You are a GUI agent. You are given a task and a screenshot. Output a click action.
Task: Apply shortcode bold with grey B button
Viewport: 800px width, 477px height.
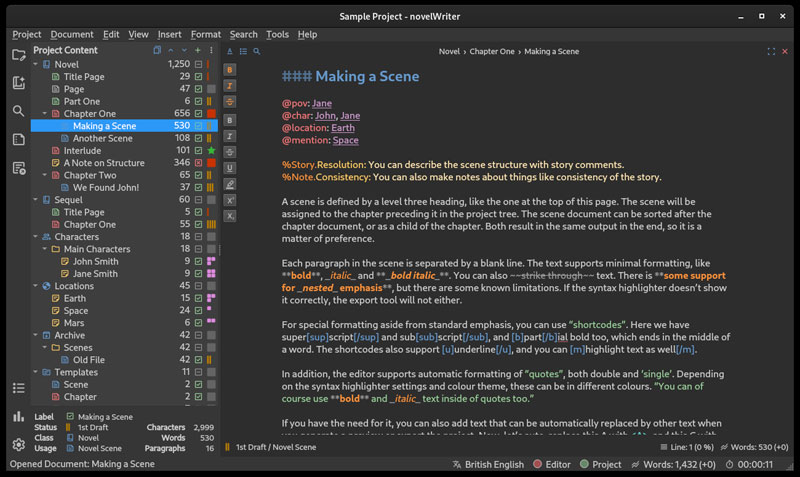point(230,120)
